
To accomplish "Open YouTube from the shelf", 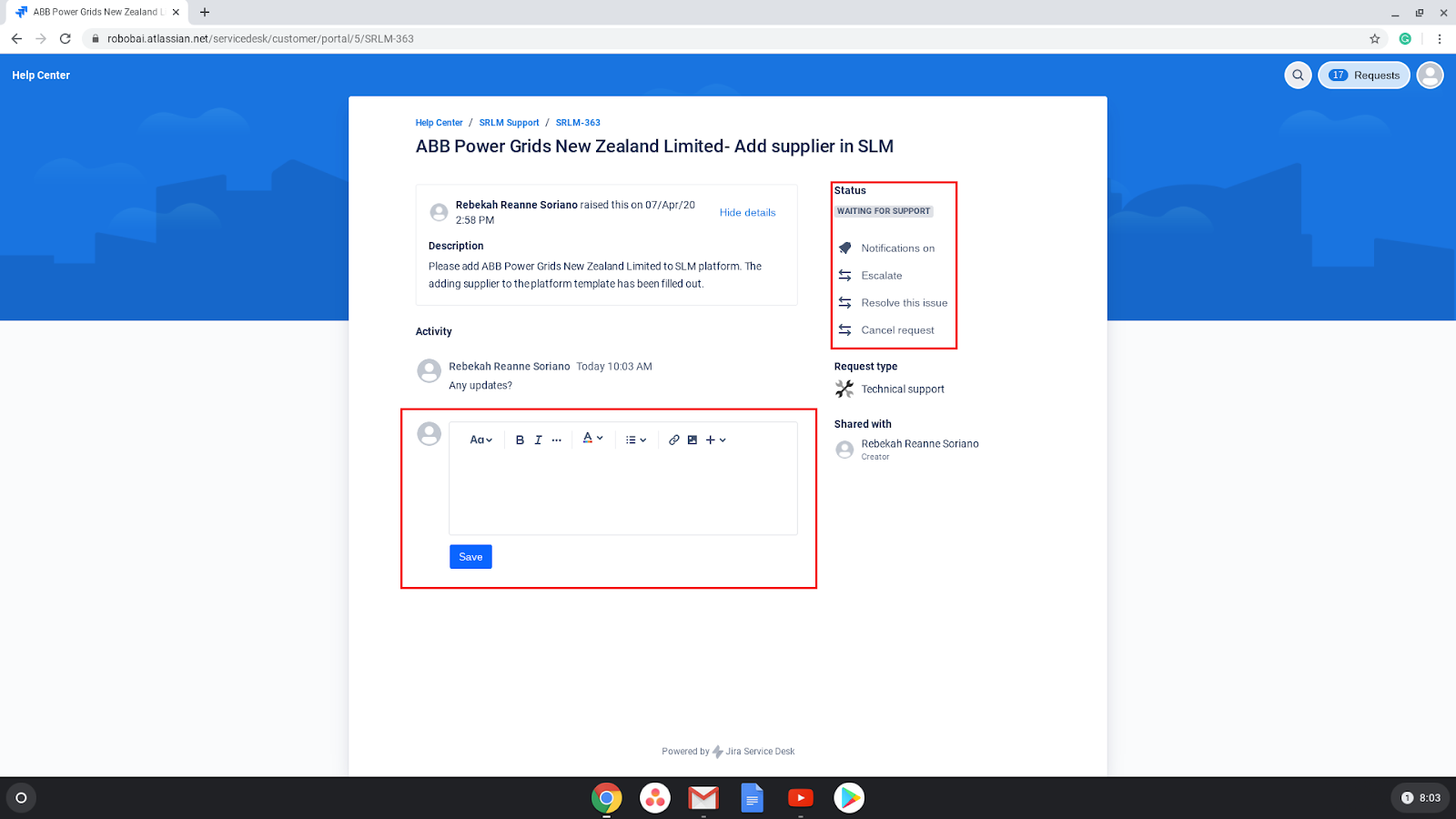I will click(x=800, y=798).
